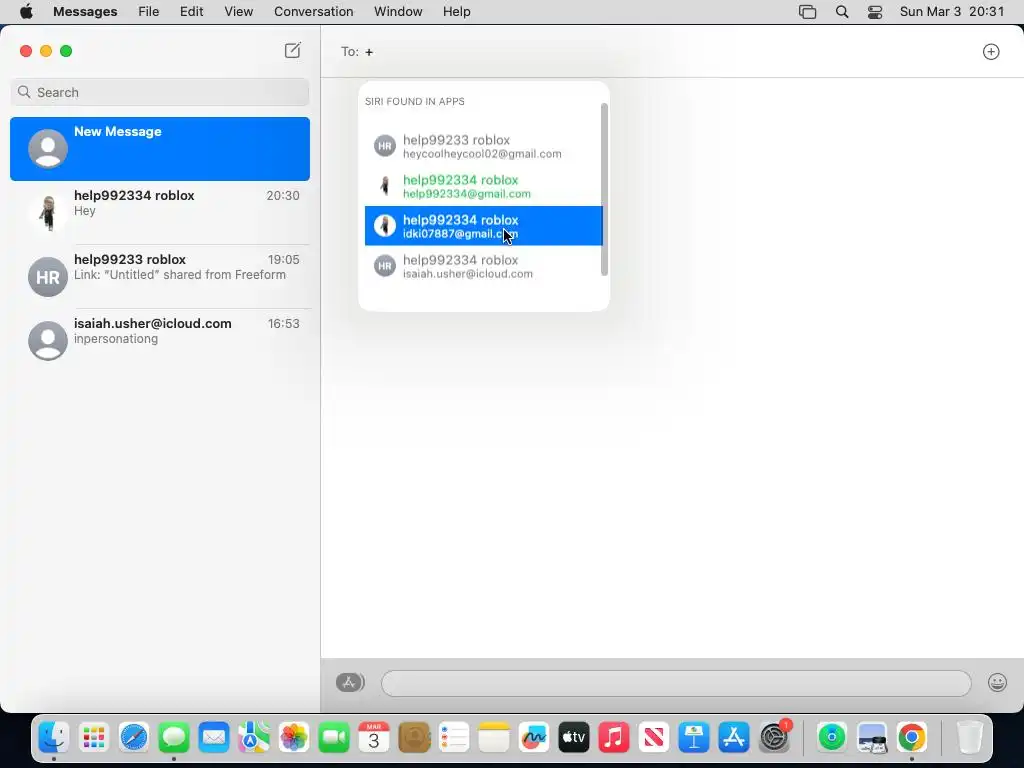Open the File menu
The image size is (1024, 768).
coord(148,12)
